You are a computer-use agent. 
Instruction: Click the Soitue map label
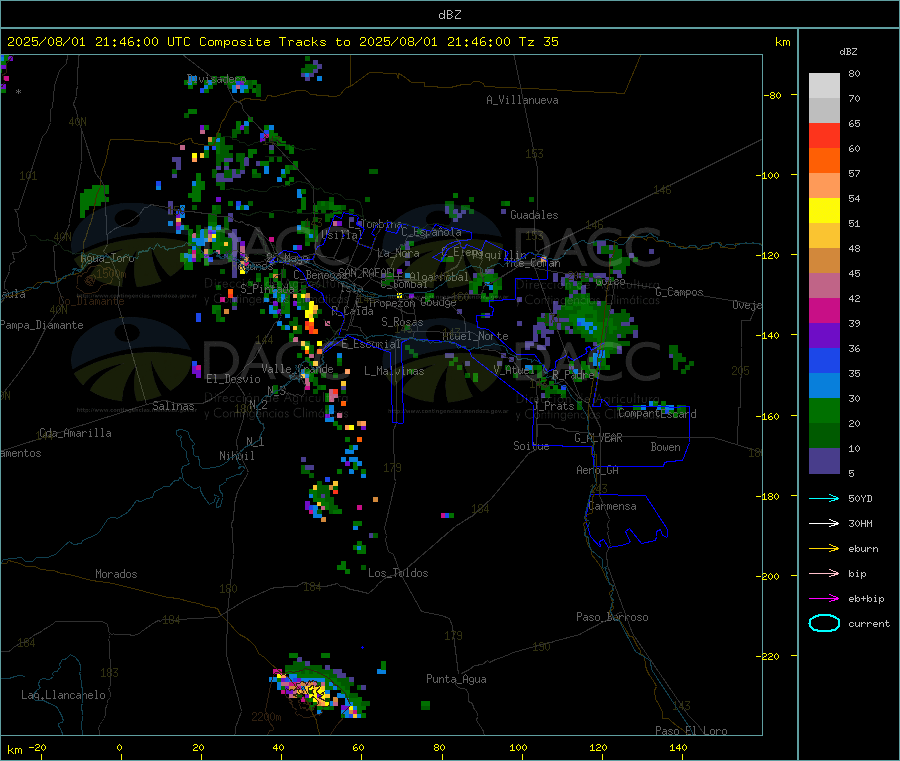(531, 446)
